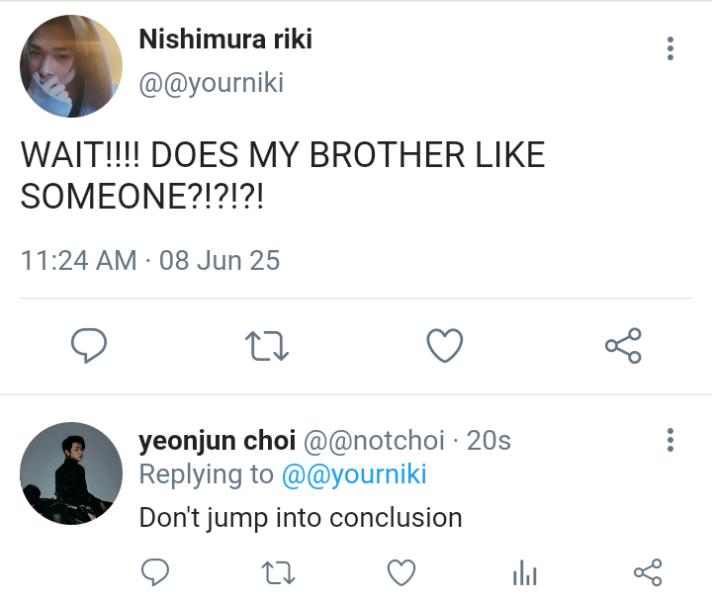Like the main tweet about the brother
The image size is (712, 600).
point(444,346)
